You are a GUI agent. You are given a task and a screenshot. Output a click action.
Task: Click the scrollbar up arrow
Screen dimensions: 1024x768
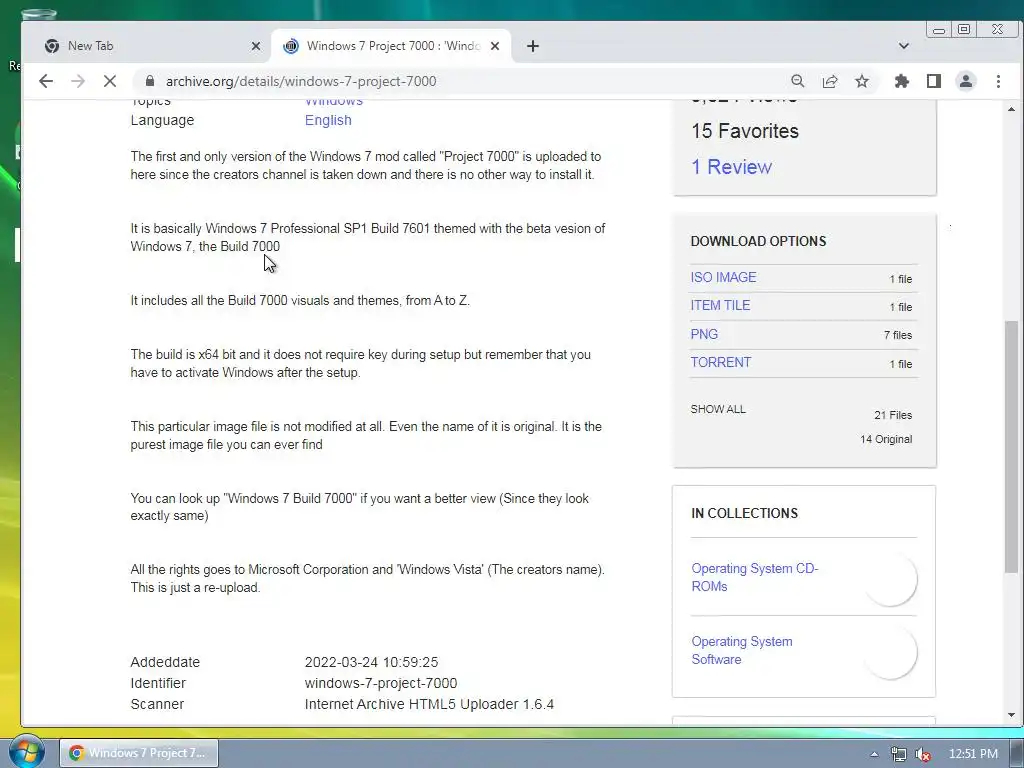1011,110
